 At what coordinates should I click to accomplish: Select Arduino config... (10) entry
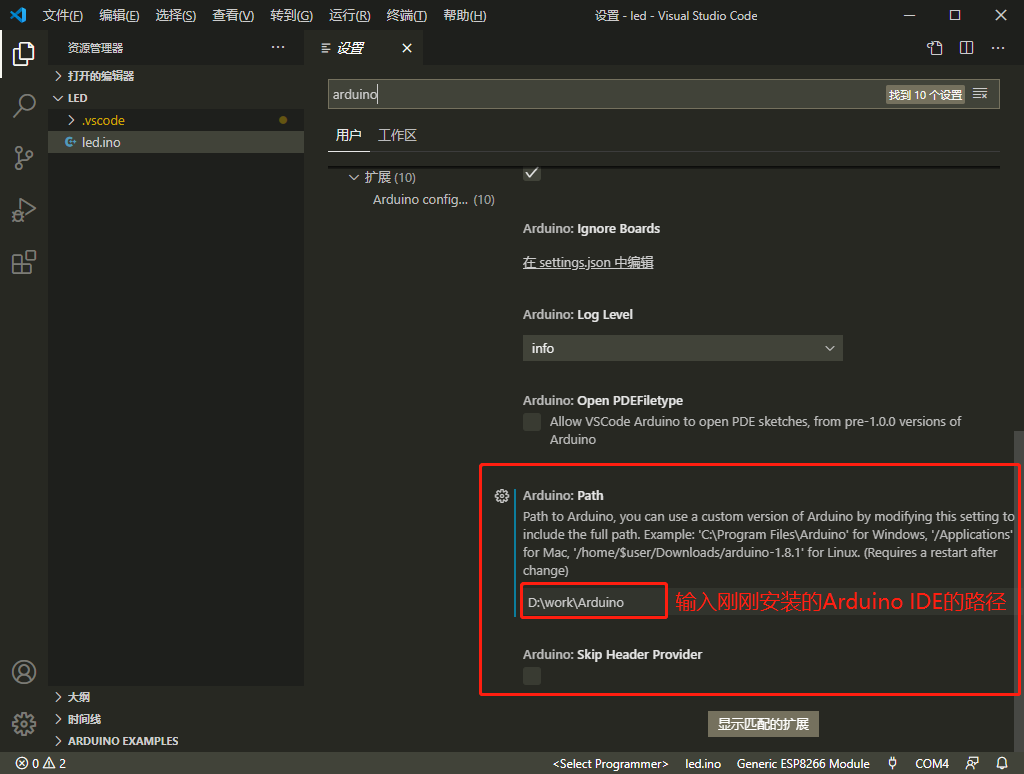433,199
